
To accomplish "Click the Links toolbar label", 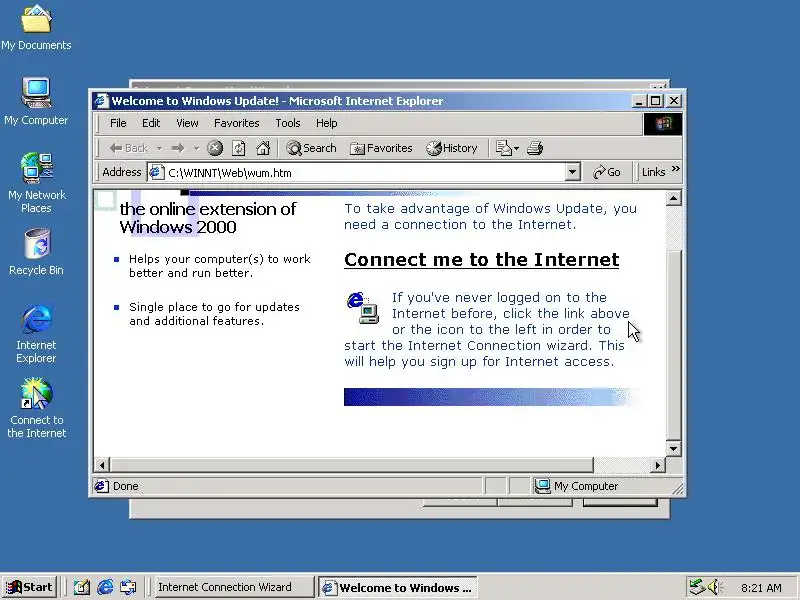I will coord(654,172).
